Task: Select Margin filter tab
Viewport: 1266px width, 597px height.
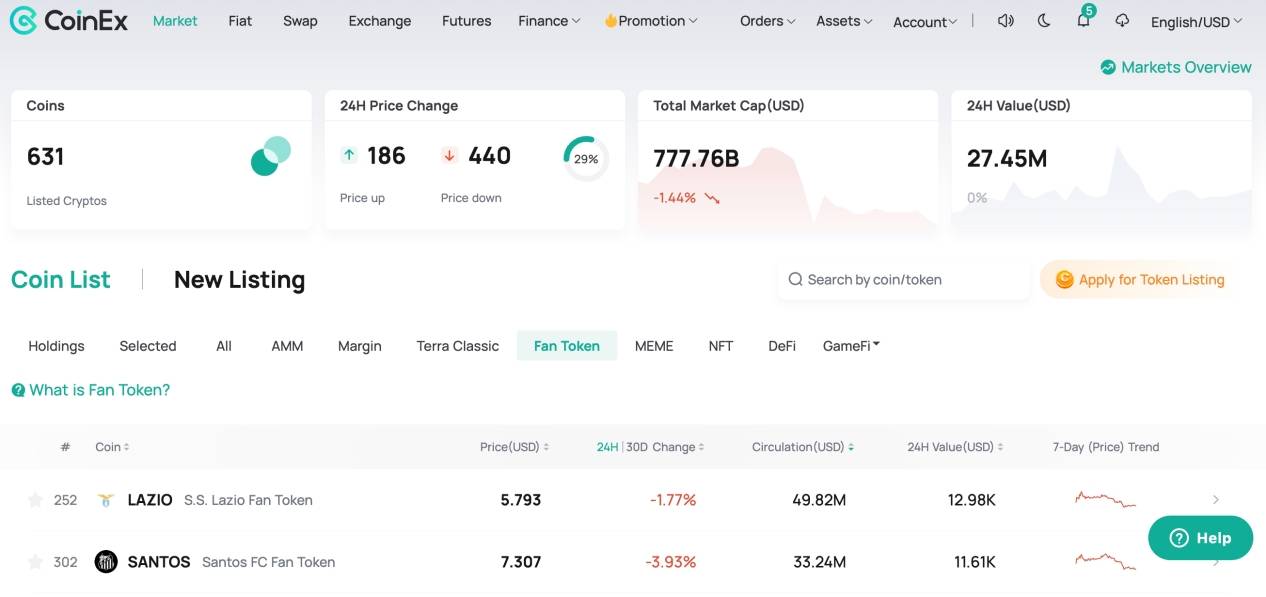Action: point(360,346)
